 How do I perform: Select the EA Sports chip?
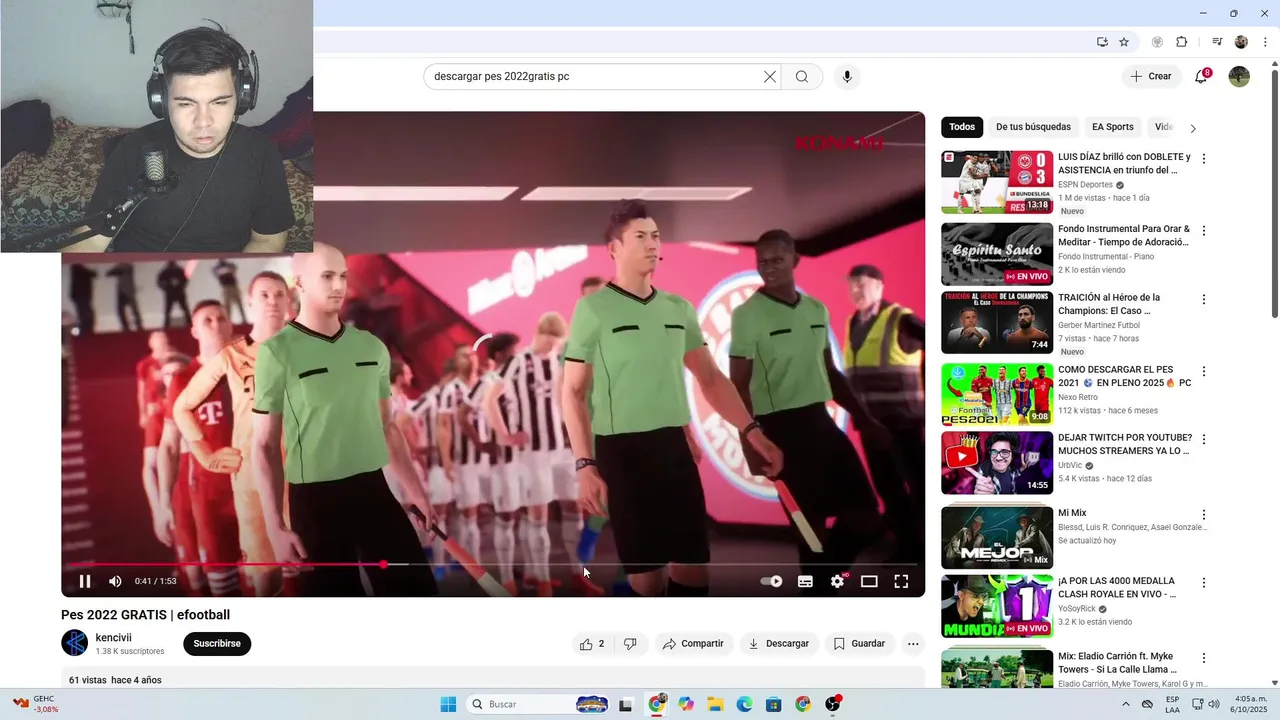[x=1113, y=127]
